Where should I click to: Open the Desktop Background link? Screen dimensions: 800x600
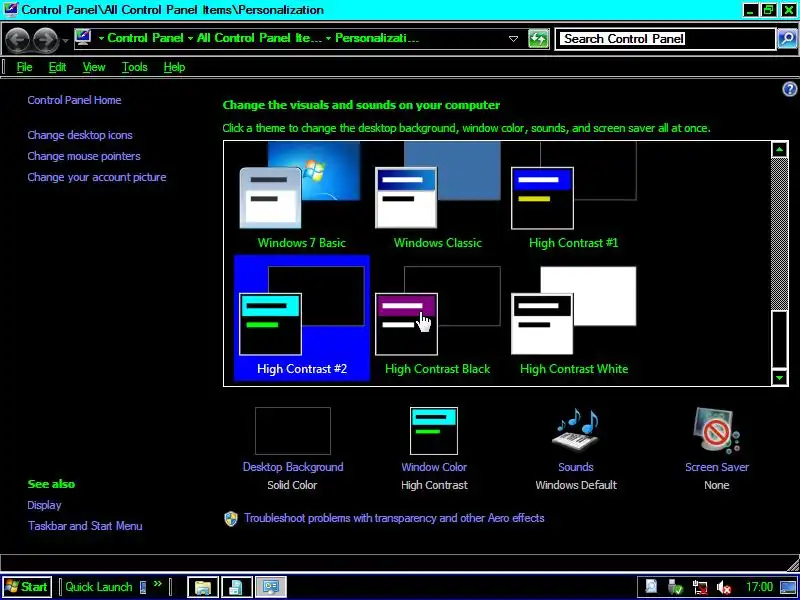click(x=293, y=467)
